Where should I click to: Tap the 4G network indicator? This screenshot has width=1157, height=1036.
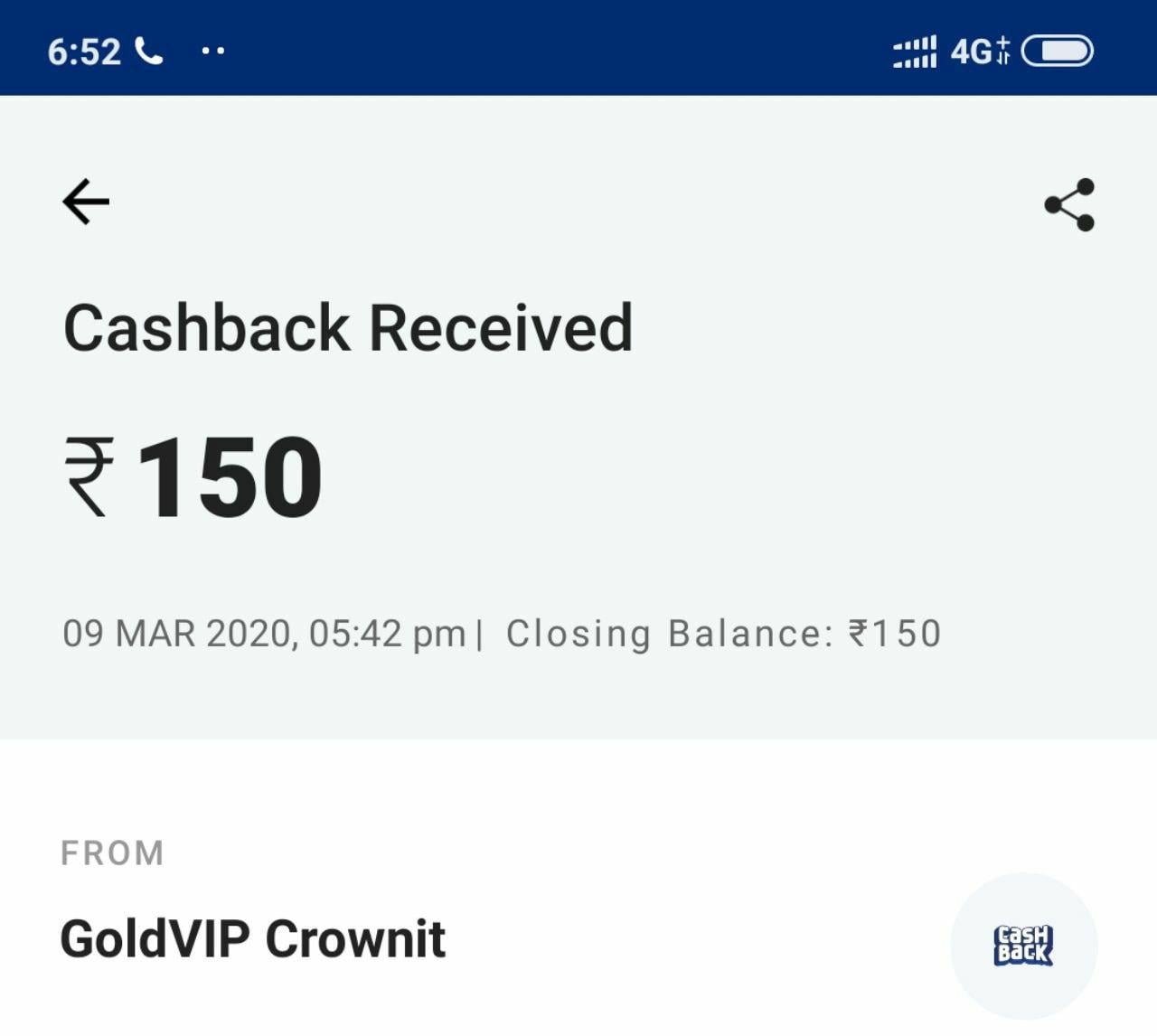980,52
